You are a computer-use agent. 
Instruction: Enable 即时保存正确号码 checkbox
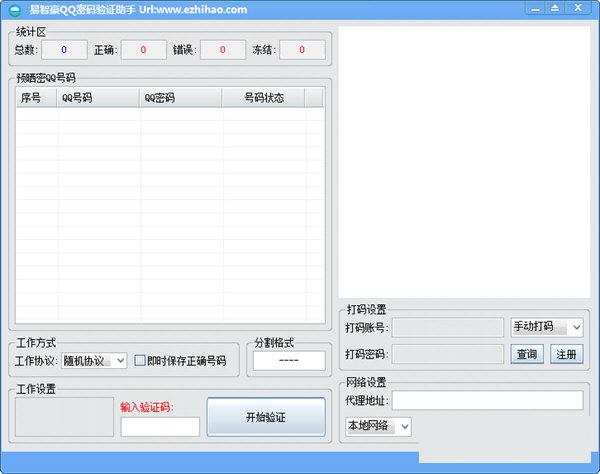141,361
